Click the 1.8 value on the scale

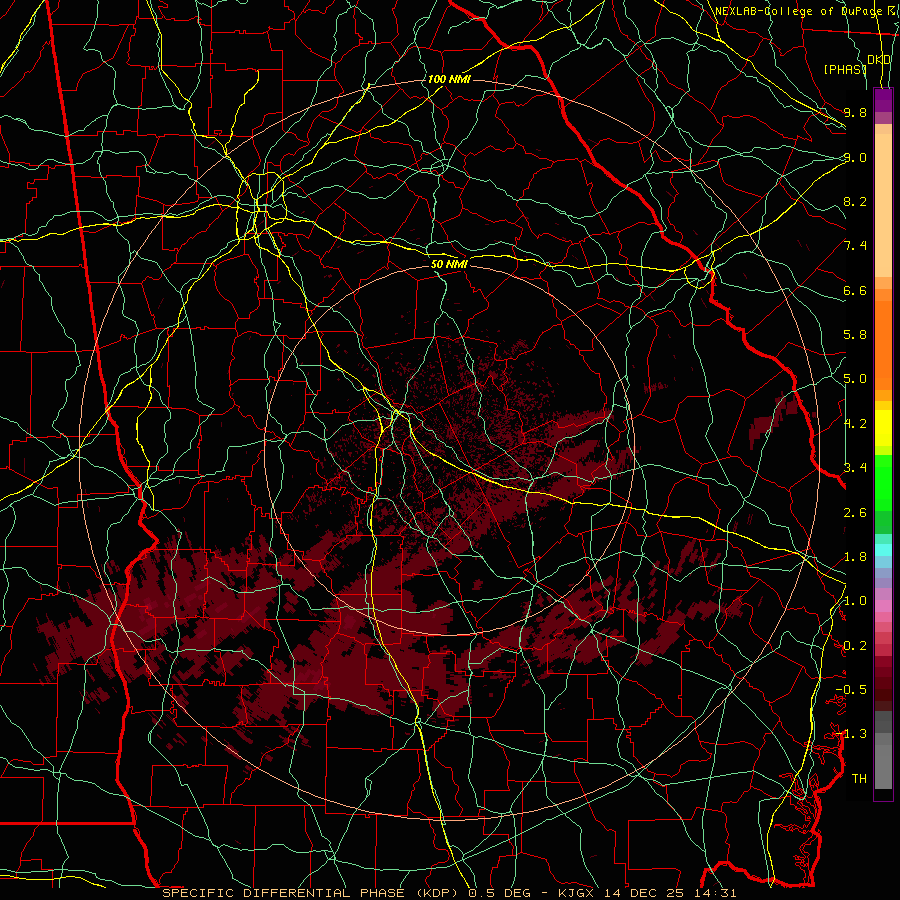pos(855,557)
